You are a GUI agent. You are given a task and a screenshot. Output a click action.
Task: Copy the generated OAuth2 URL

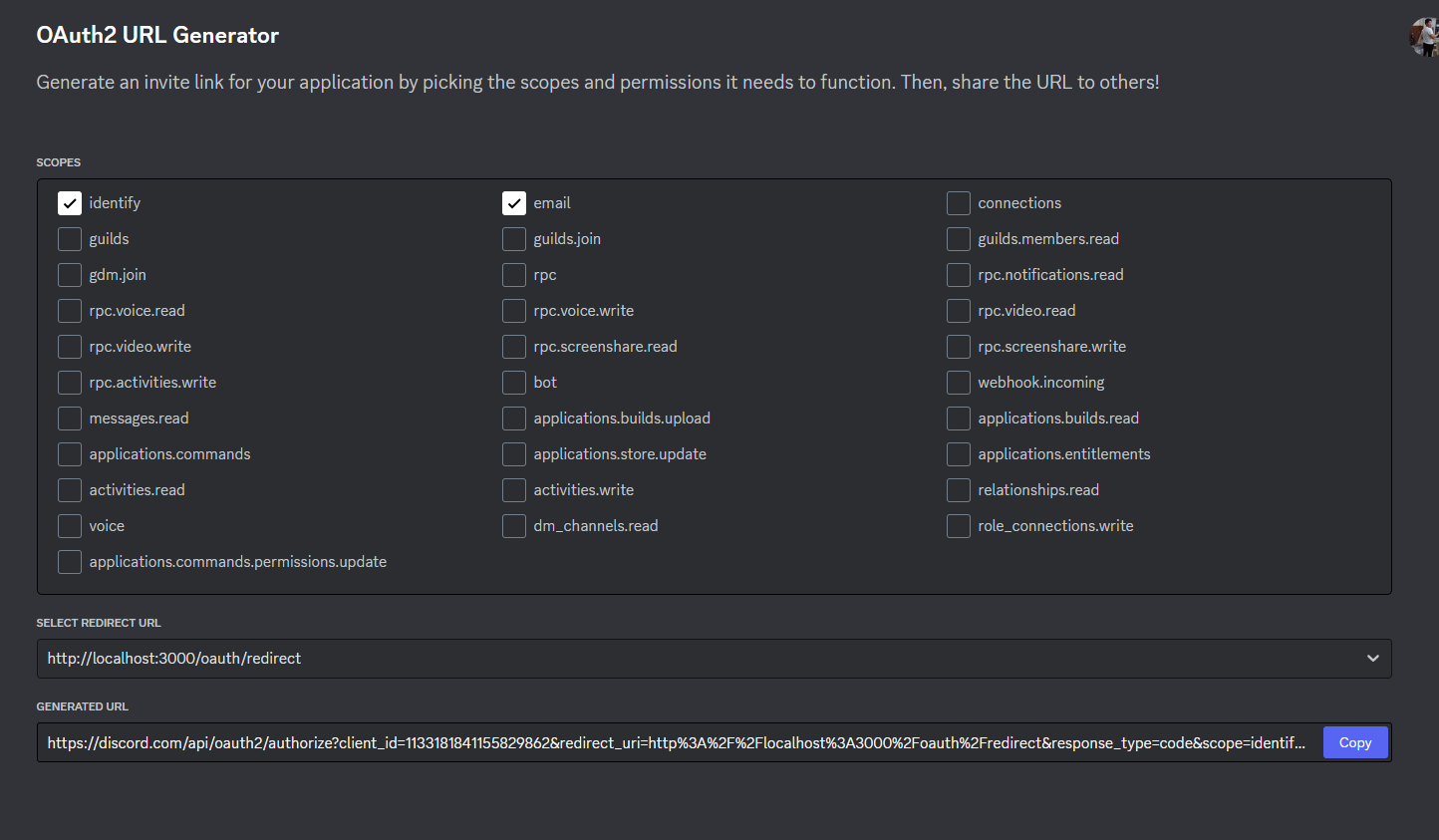tap(1355, 742)
